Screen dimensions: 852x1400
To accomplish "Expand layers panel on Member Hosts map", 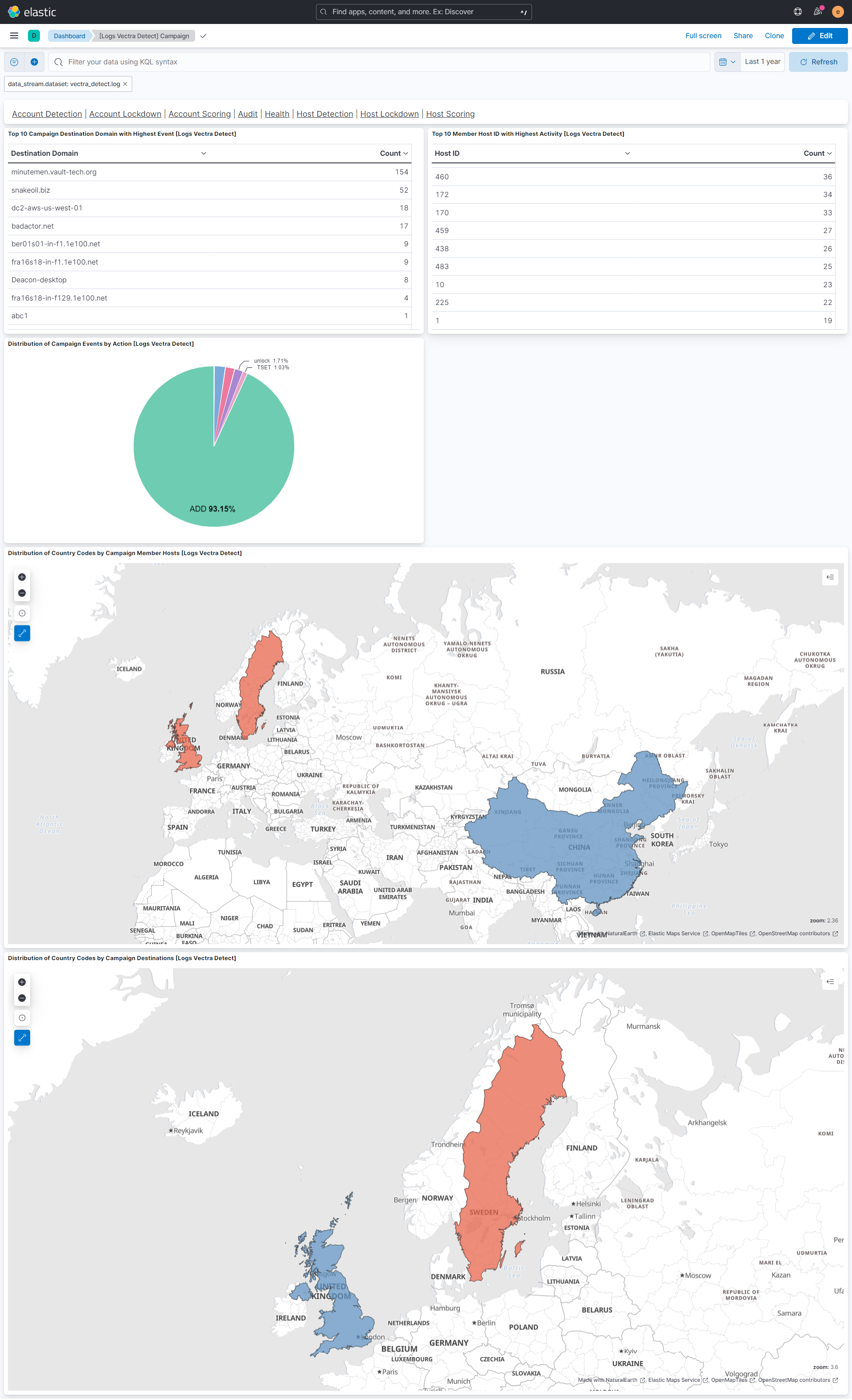I will tap(830, 577).
